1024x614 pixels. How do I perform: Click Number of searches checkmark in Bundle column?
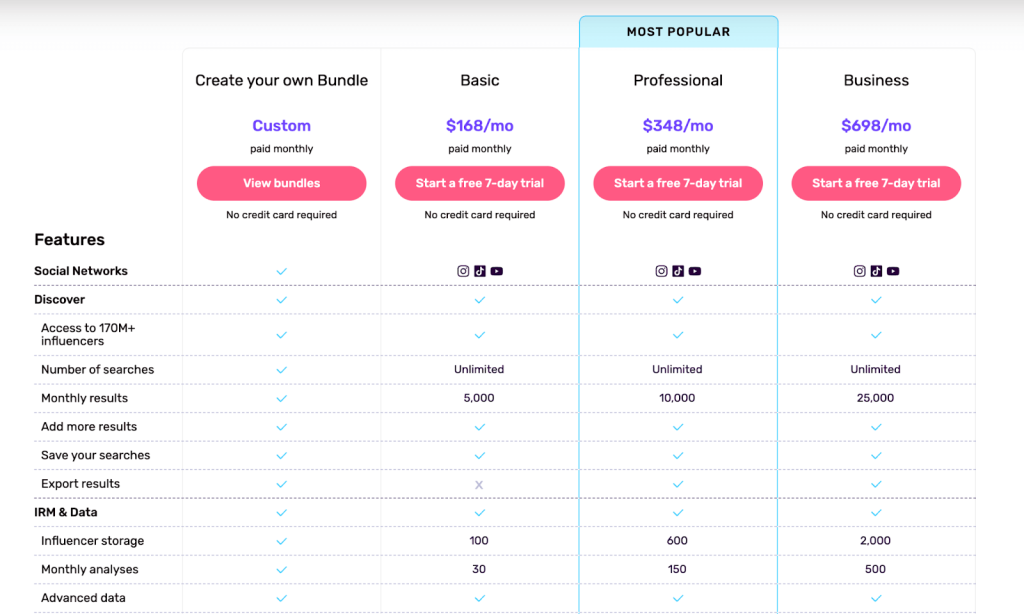tap(281, 370)
